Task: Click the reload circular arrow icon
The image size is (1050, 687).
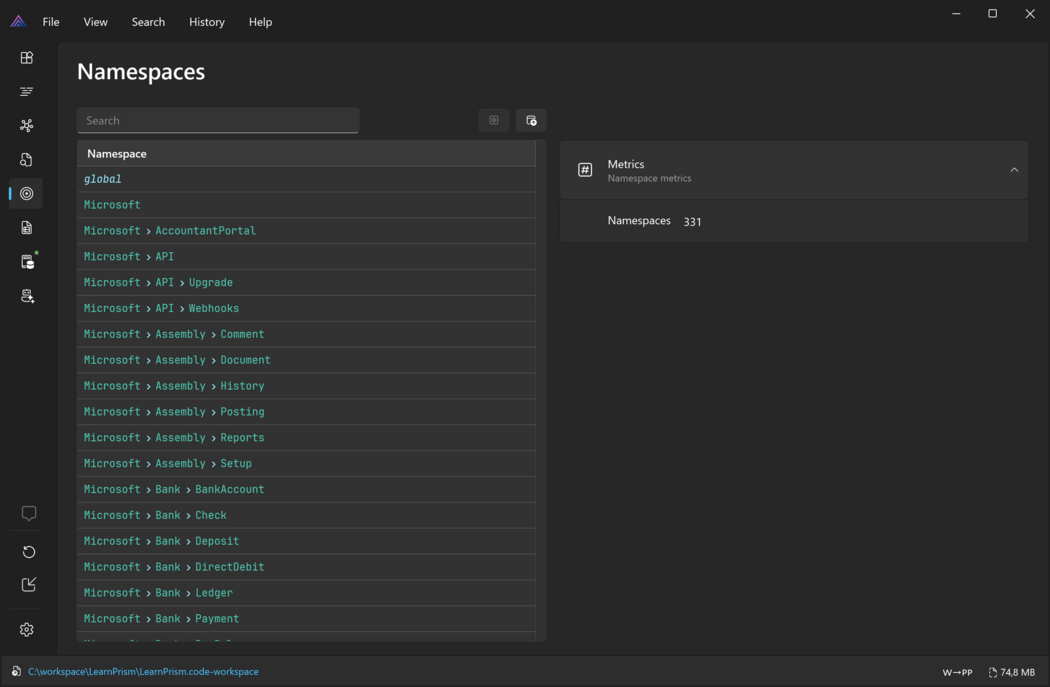Action: [28, 552]
